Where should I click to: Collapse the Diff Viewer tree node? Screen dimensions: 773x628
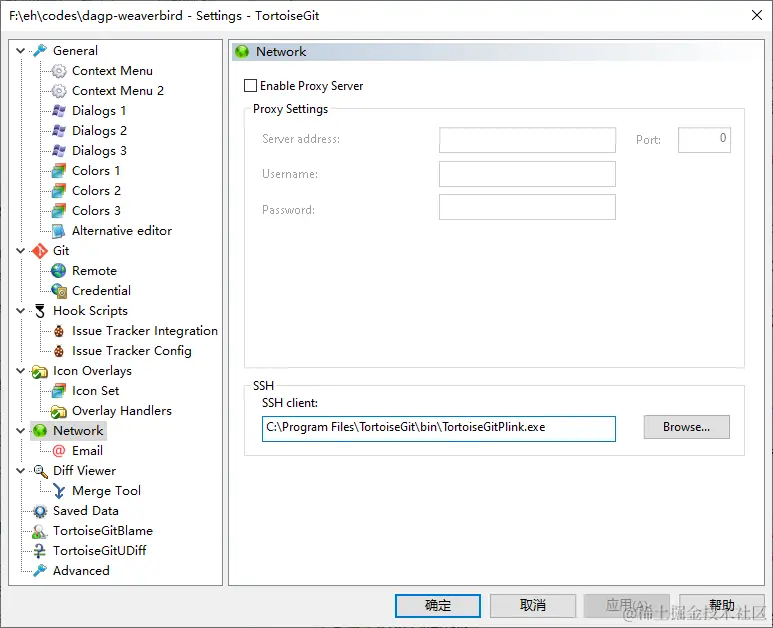(20, 471)
